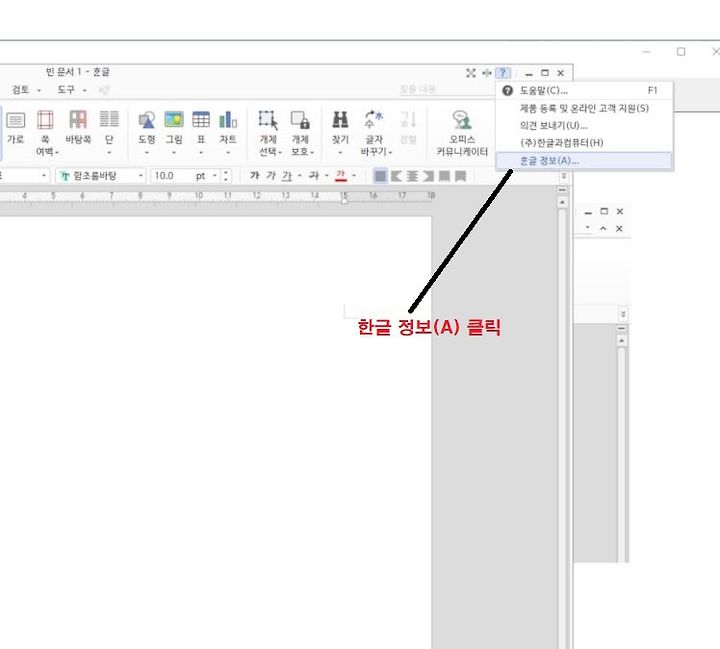Expand the underline style dropdown arrow
The image size is (720, 649).
tap(300, 175)
